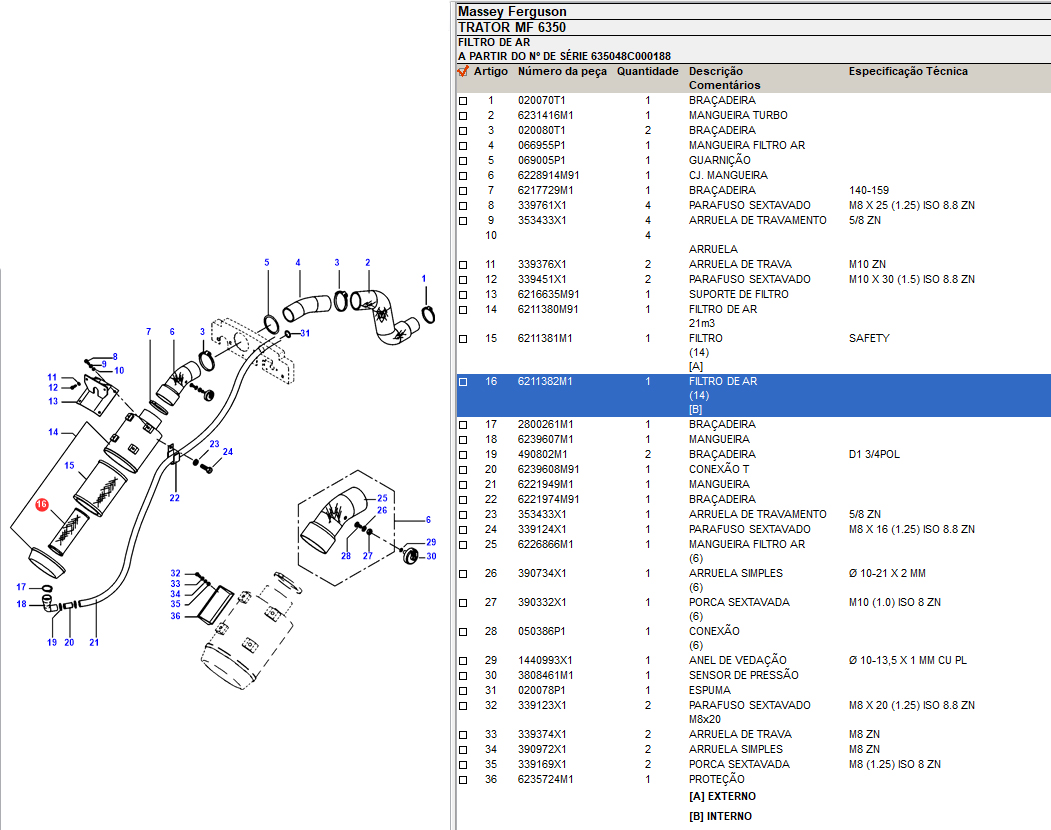Screen dimensions: 1051x830
Task: Click callout 36 beside the protection cover
Action: click(x=175, y=616)
